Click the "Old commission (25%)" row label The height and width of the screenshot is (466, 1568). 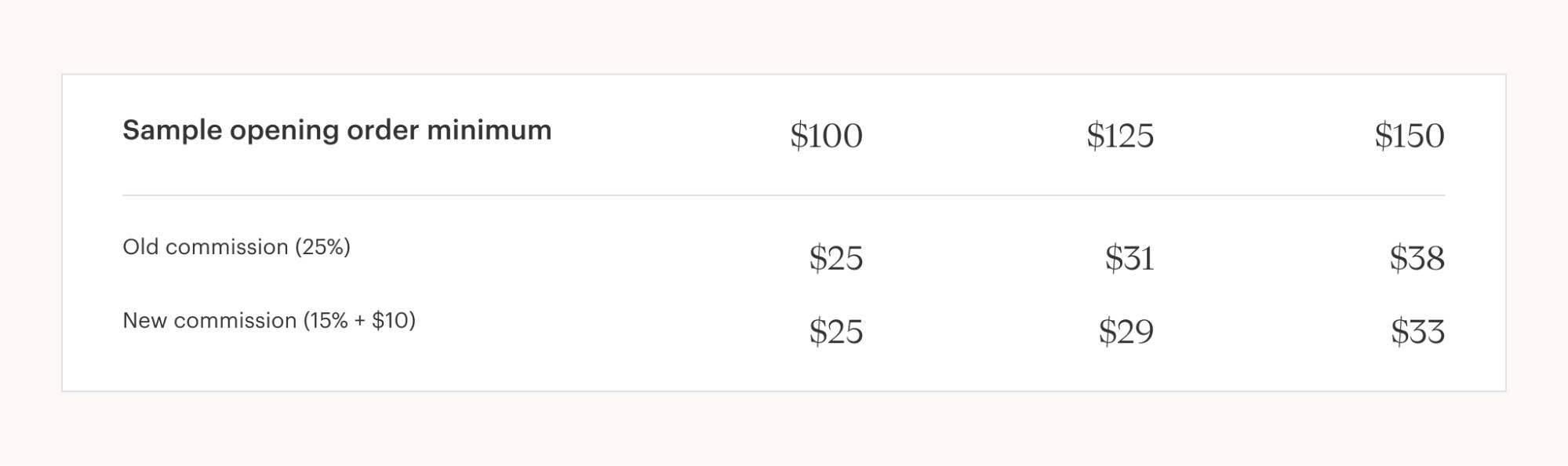(x=236, y=247)
